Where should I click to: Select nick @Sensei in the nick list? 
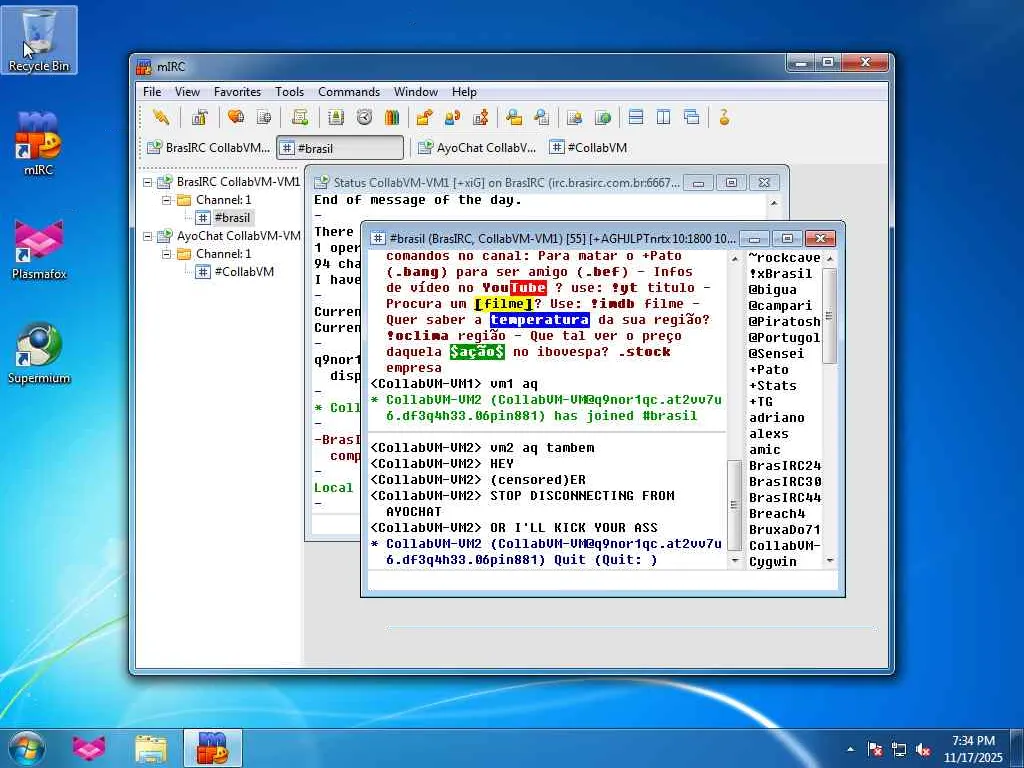coord(776,353)
